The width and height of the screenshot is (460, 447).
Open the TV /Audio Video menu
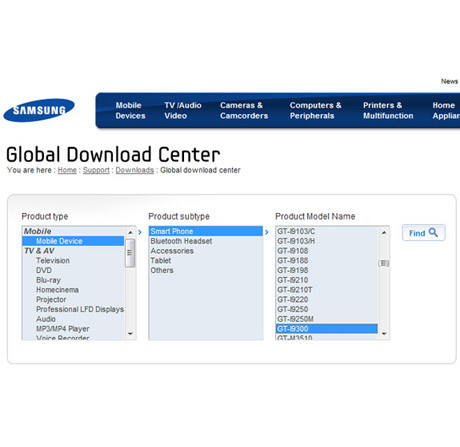coord(183,110)
